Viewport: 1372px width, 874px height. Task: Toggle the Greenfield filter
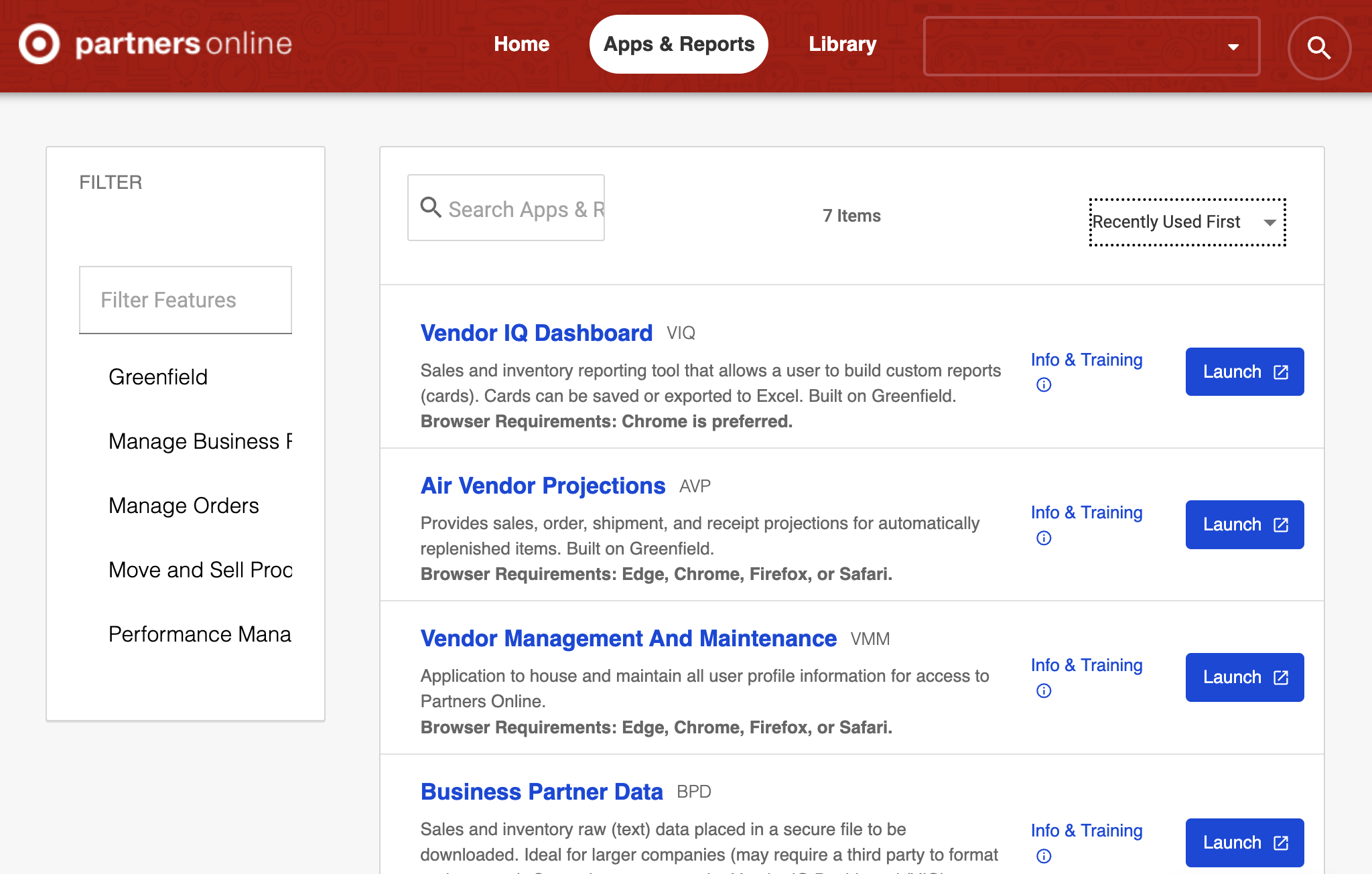pyautogui.click(x=158, y=376)
